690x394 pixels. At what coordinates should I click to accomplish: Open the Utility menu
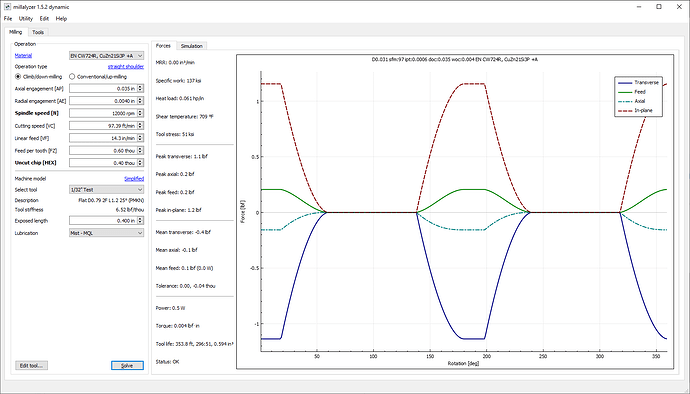tap(26, 18)
